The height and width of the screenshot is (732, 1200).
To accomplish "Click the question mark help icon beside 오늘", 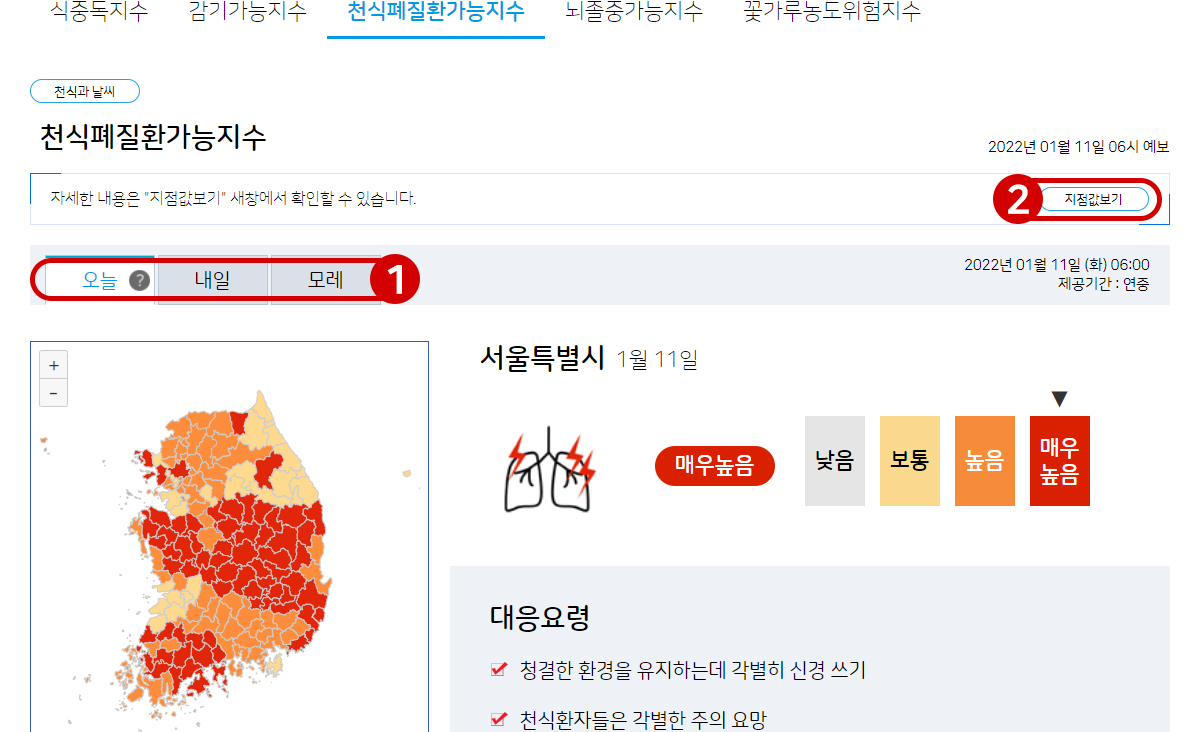I will click(140, 281).
